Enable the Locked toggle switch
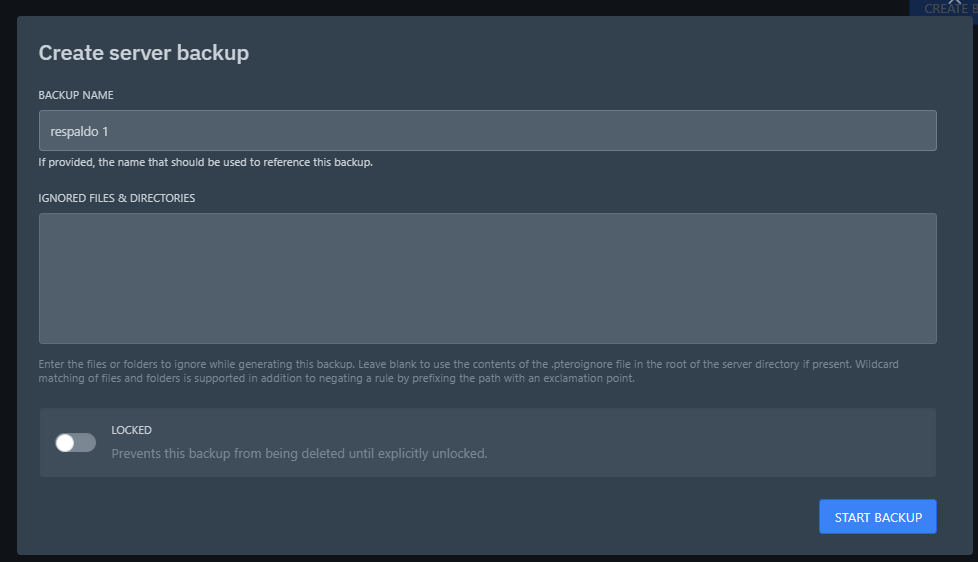 (75, 442)
